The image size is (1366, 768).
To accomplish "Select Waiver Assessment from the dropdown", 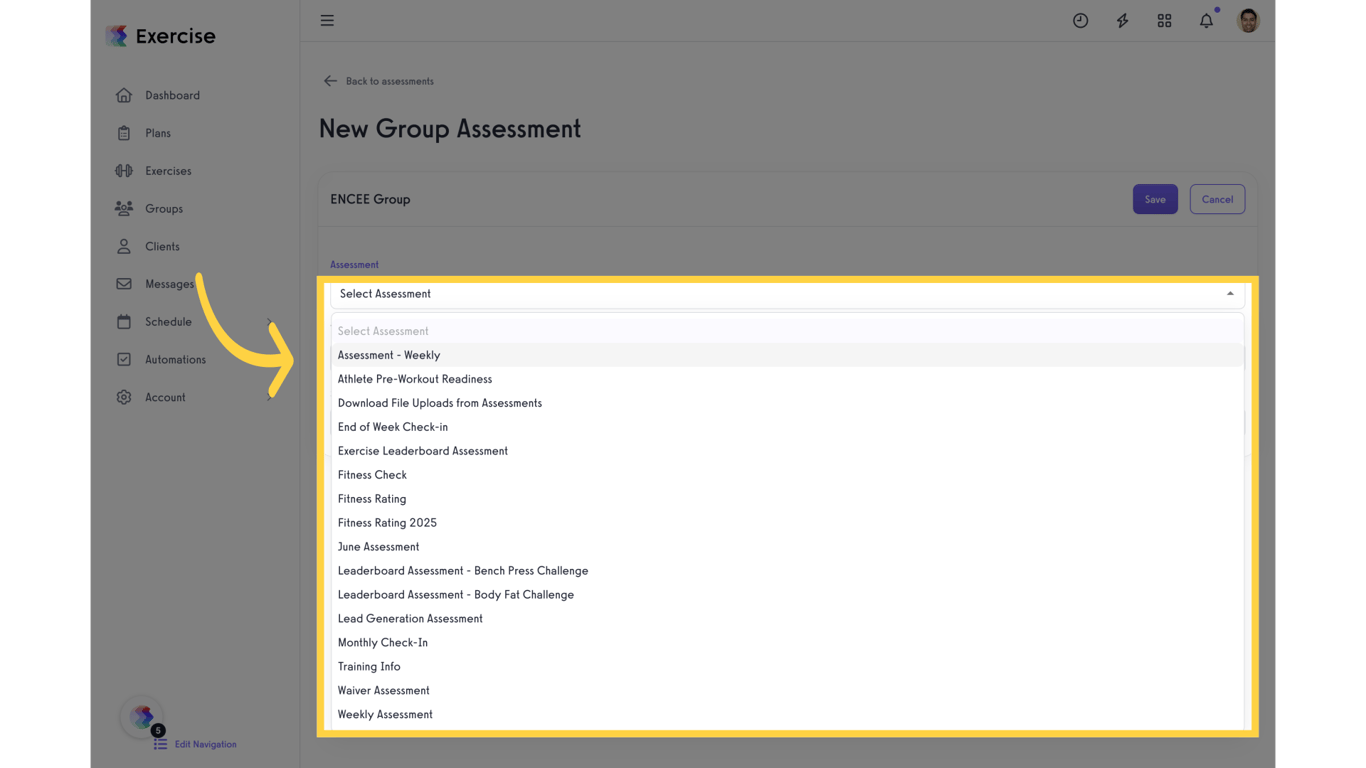I will tap(383, 690).
